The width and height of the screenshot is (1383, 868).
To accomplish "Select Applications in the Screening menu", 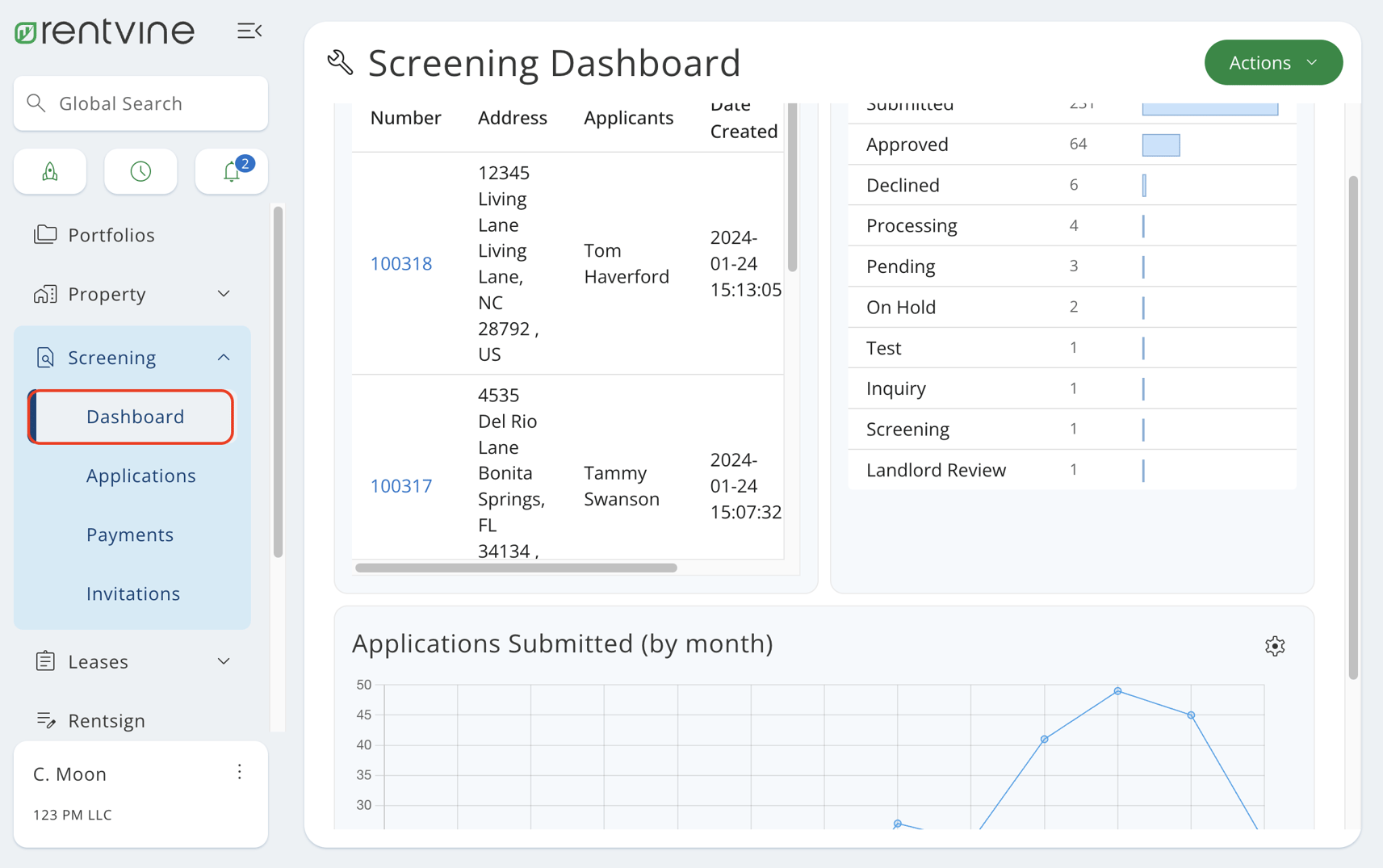I will coord(140,476).
